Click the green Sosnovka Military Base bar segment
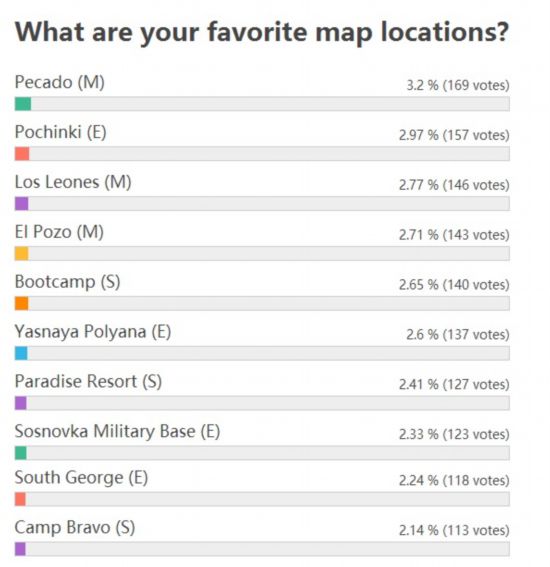 21,453
